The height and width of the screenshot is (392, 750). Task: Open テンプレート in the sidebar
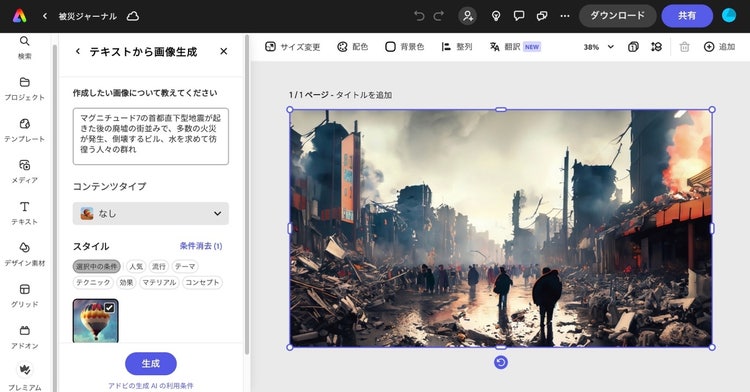tap(24, 130)
